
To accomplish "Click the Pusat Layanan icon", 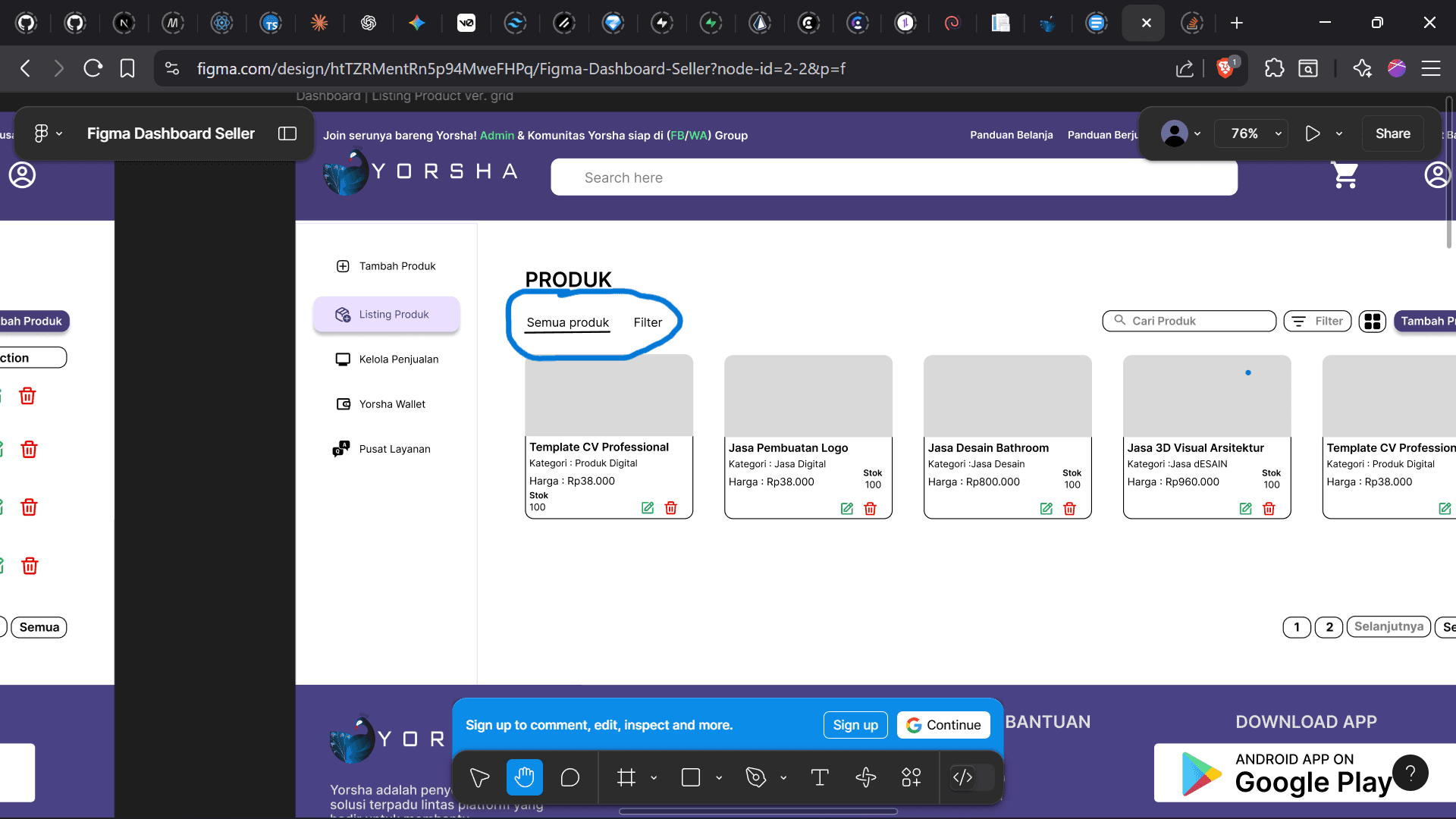I will (341, 449).
